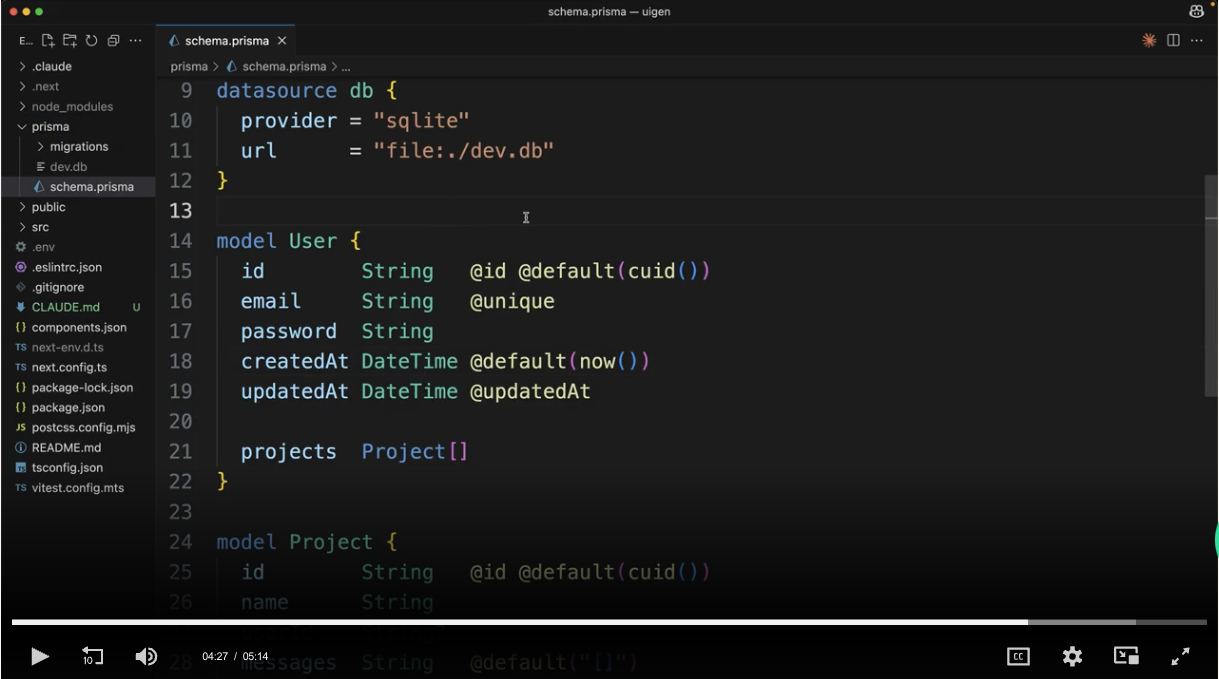The image size is (1219, 679).
Task: Place cursor on "sqlite" provider string
Action: [421, 120]
